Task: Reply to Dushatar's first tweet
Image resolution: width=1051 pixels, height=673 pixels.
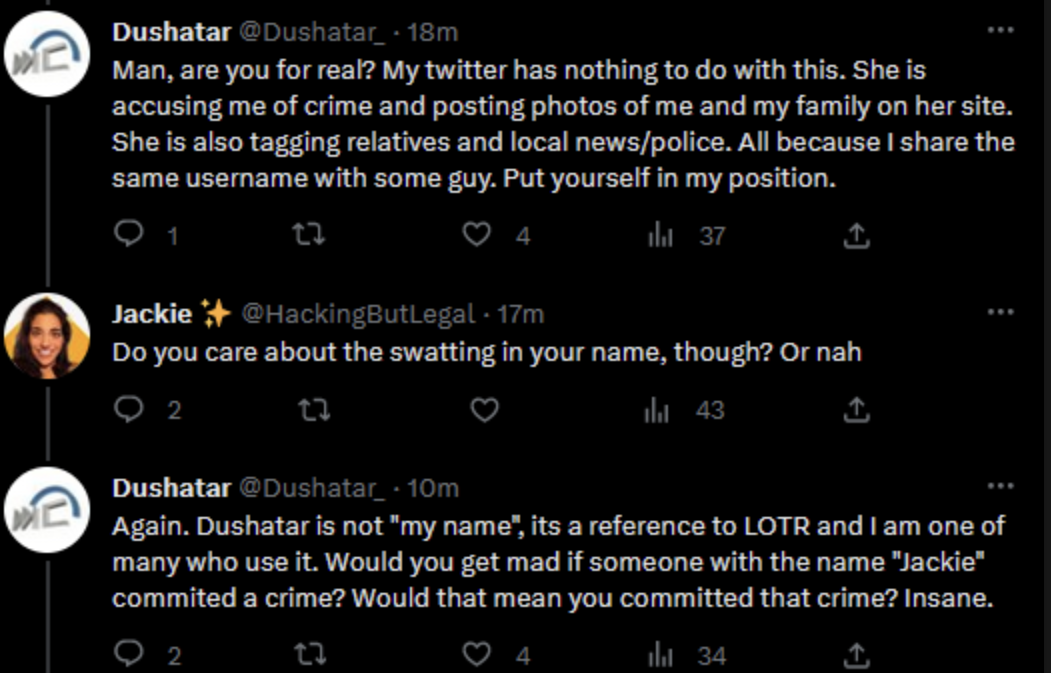Action: [130, 234]
